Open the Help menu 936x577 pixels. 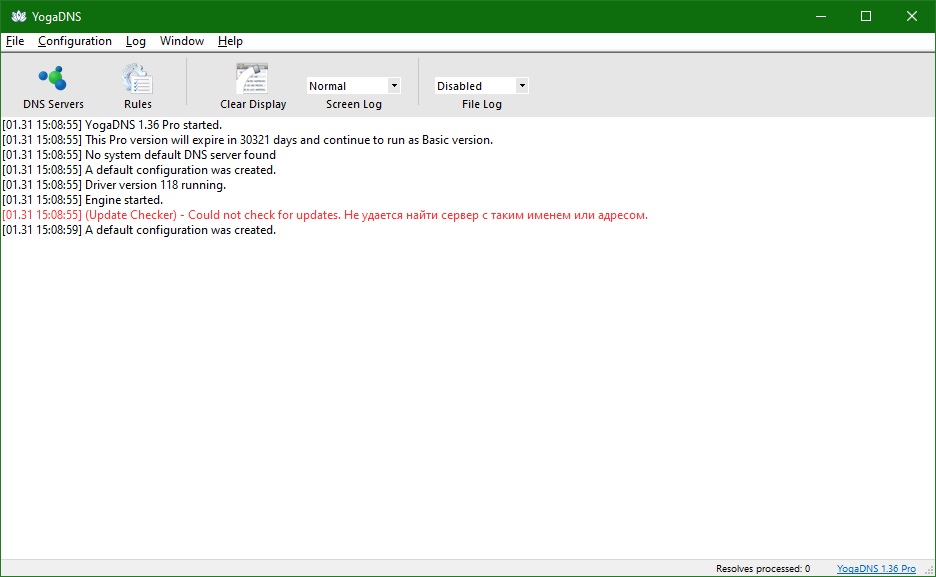coord(230,41)
